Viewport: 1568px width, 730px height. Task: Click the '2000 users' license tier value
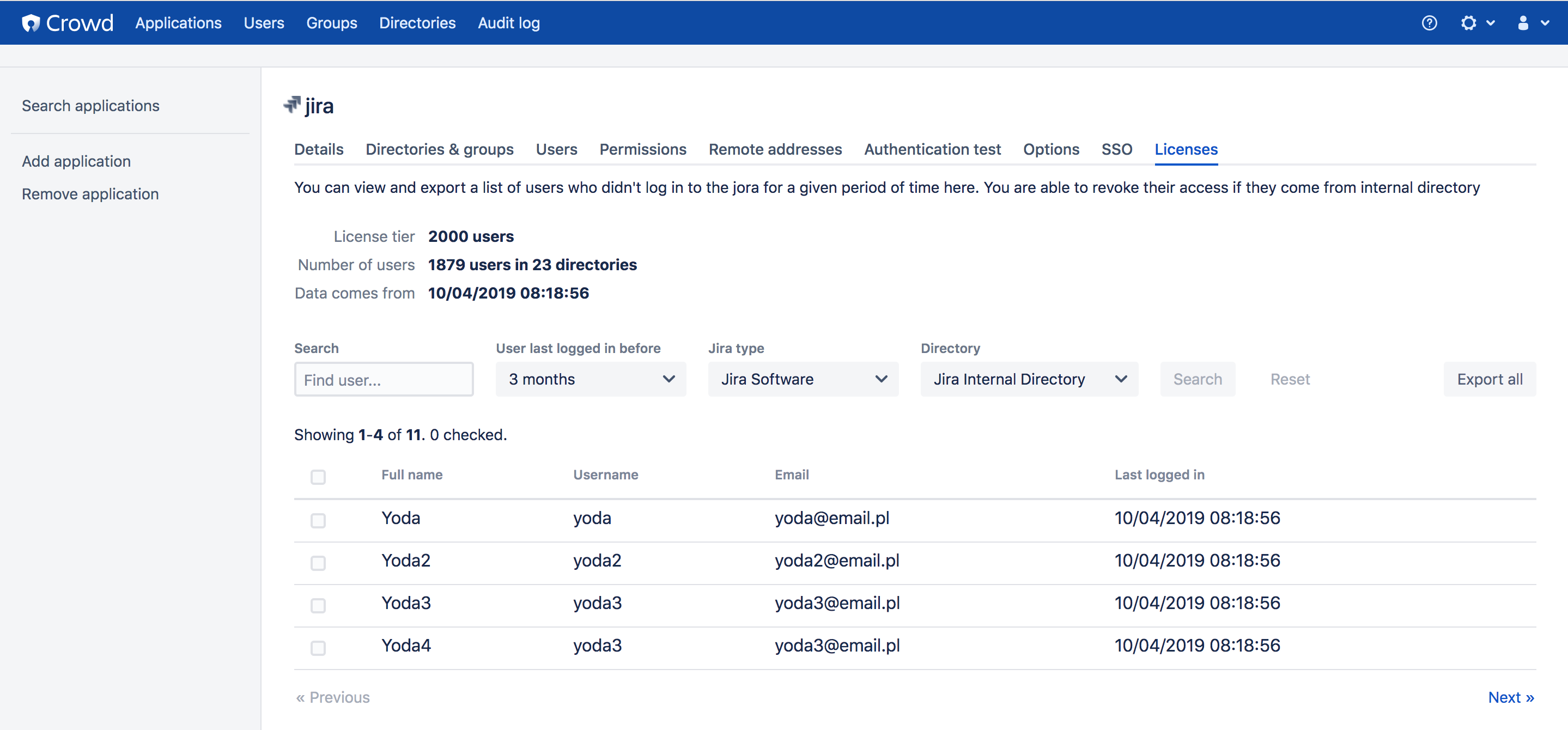(x=471, y=236)
